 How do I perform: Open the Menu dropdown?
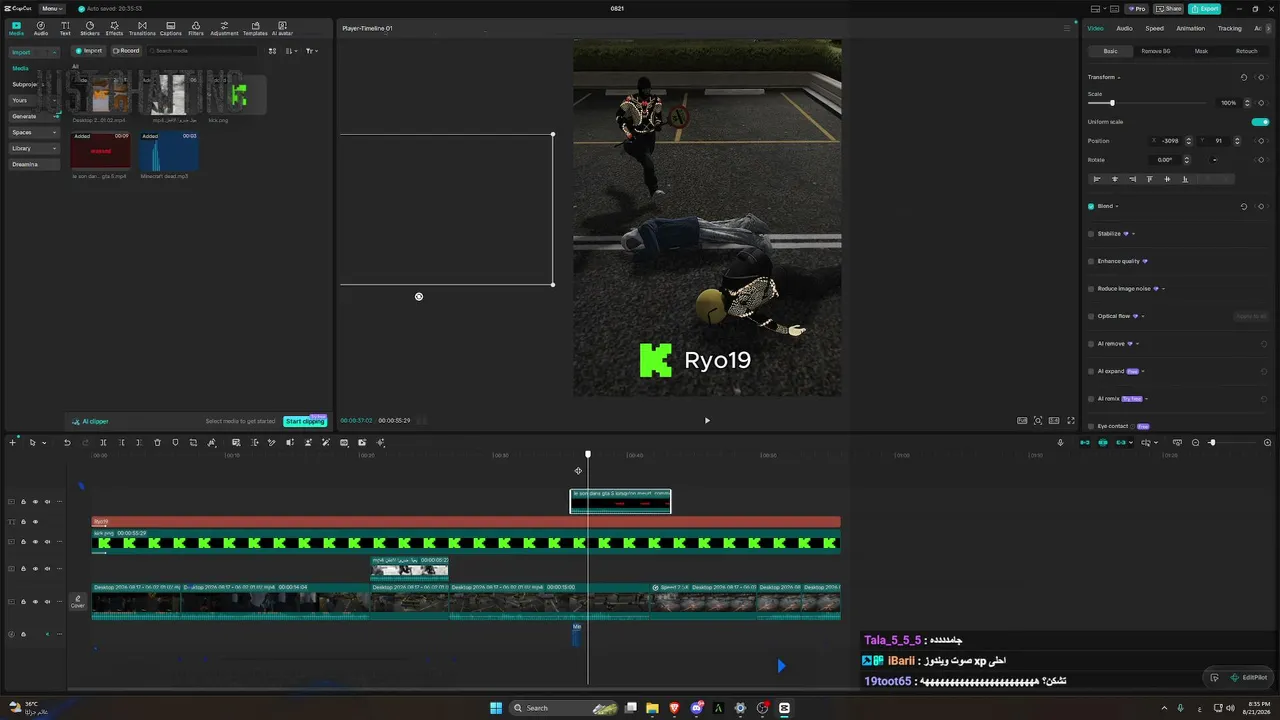click(52, 9)
